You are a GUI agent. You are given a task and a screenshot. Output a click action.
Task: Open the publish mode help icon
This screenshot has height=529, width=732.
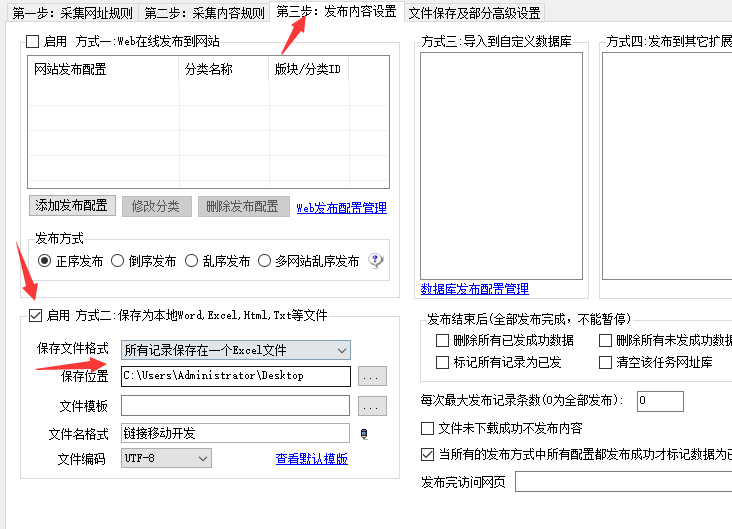pyautogui.click(x=376, y=261)
